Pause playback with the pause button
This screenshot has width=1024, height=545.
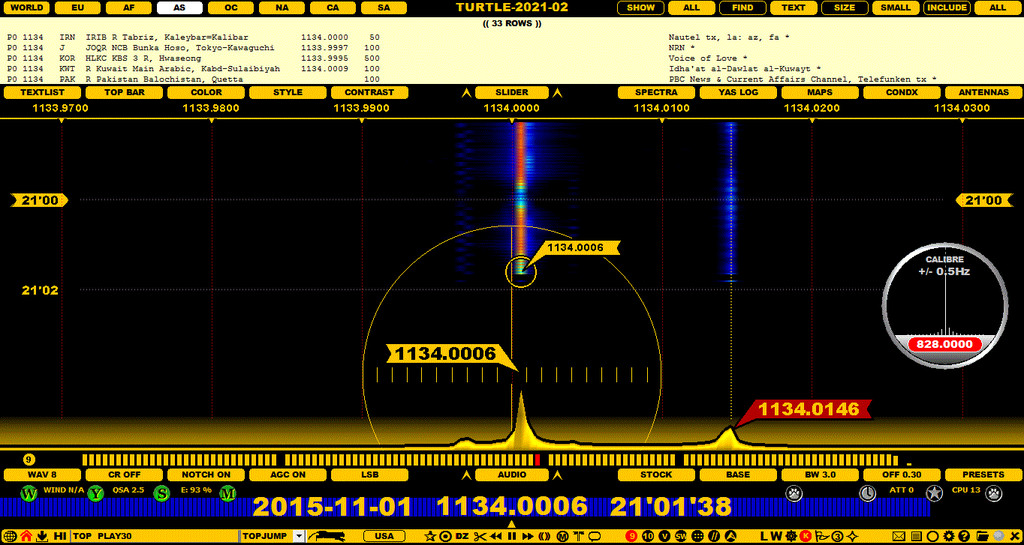click(x=512, y=536)
